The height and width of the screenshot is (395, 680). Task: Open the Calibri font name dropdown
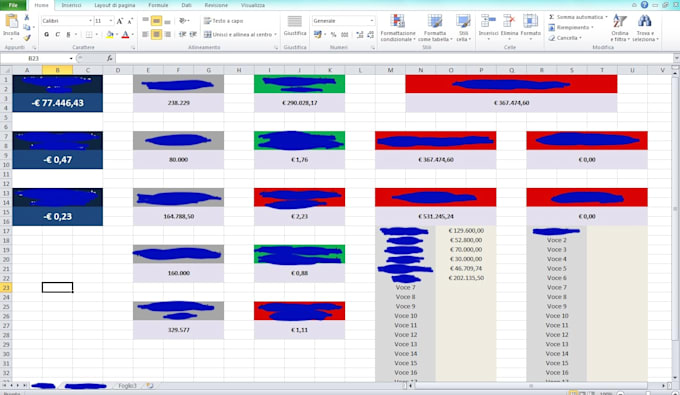(x=90, y=21)
